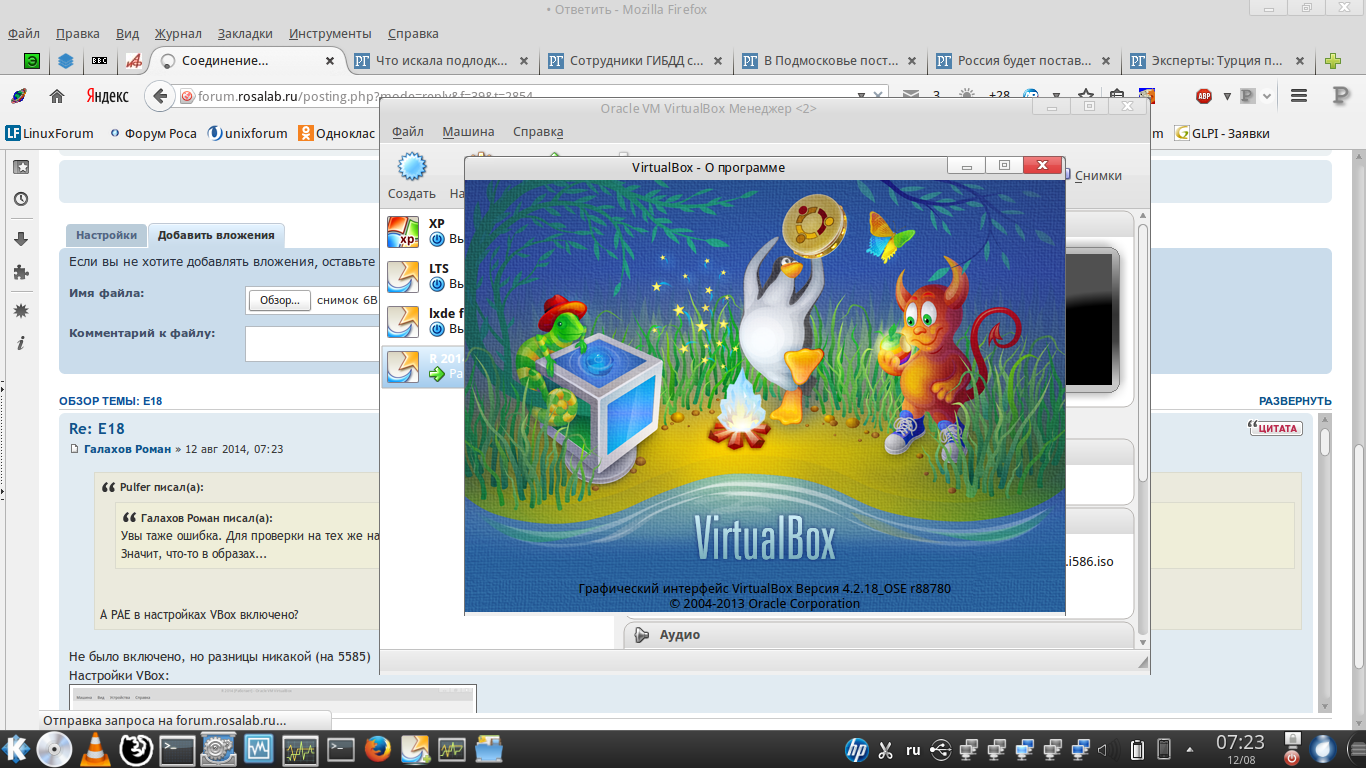This screenshot has height=768, width=1366.
Task: Click the Firefox back arrow button
Action: tap(160, 96)
